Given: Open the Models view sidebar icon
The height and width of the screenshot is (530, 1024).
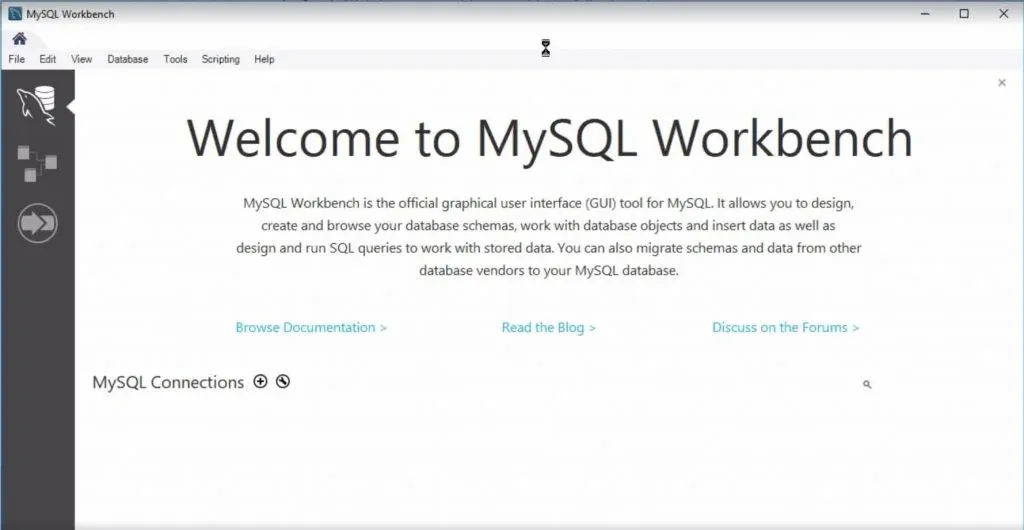Looking at the screenshot, I should coord(37,163).
